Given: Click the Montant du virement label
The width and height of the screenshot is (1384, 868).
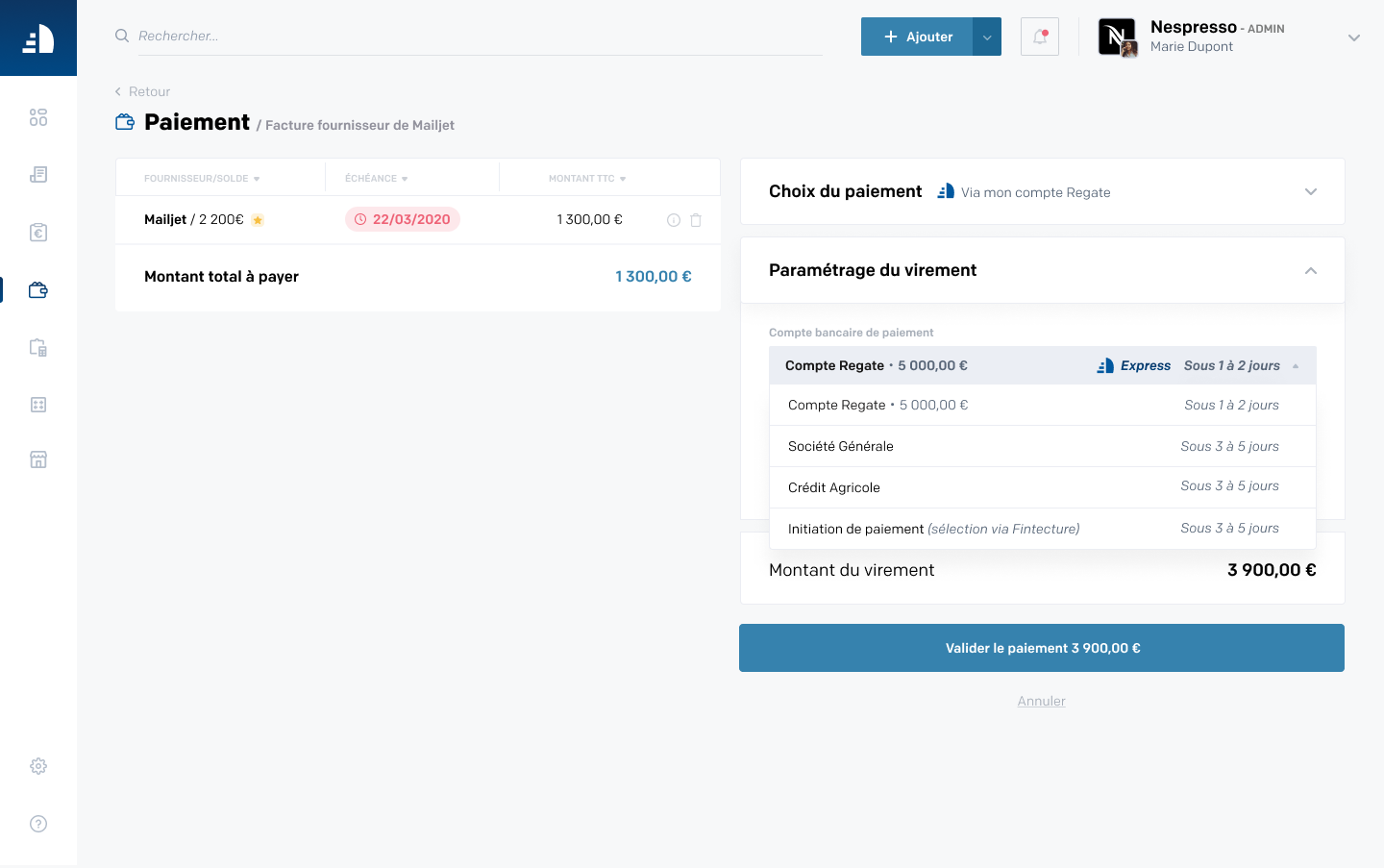Looking at the screenshot, I should [852, 570].
